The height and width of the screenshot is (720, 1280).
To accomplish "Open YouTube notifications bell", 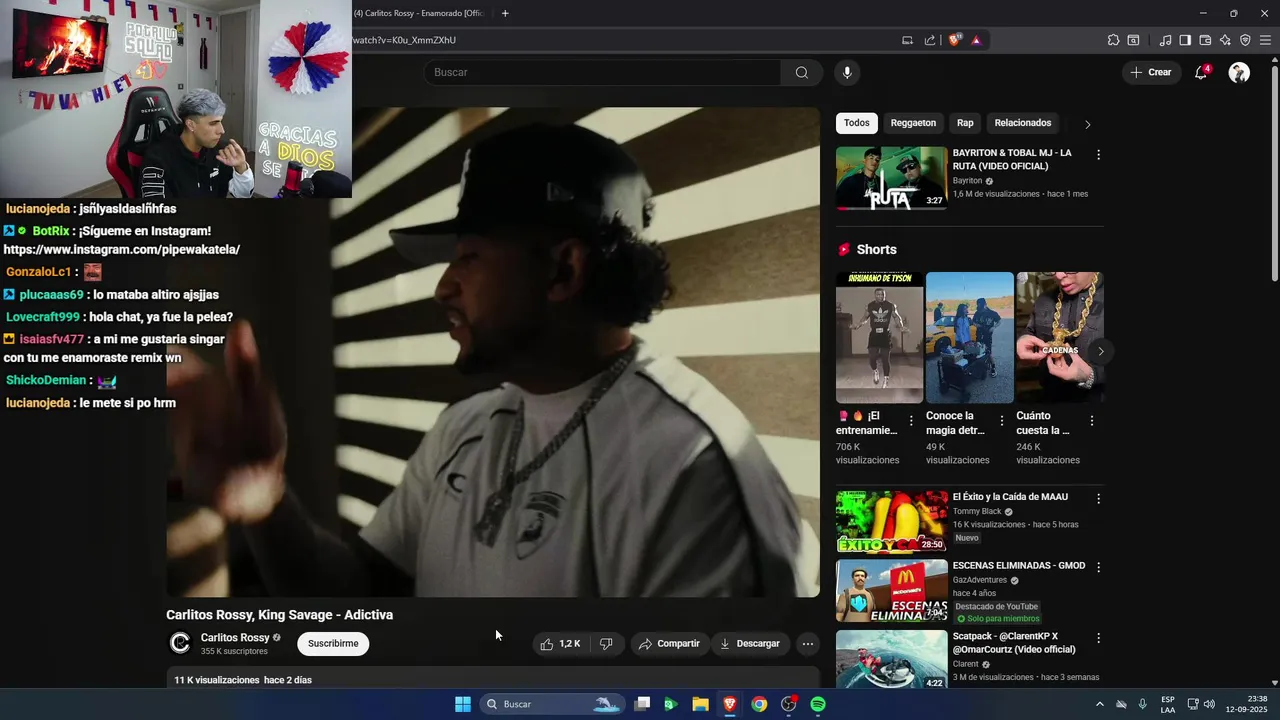I will coord(1201,72).
